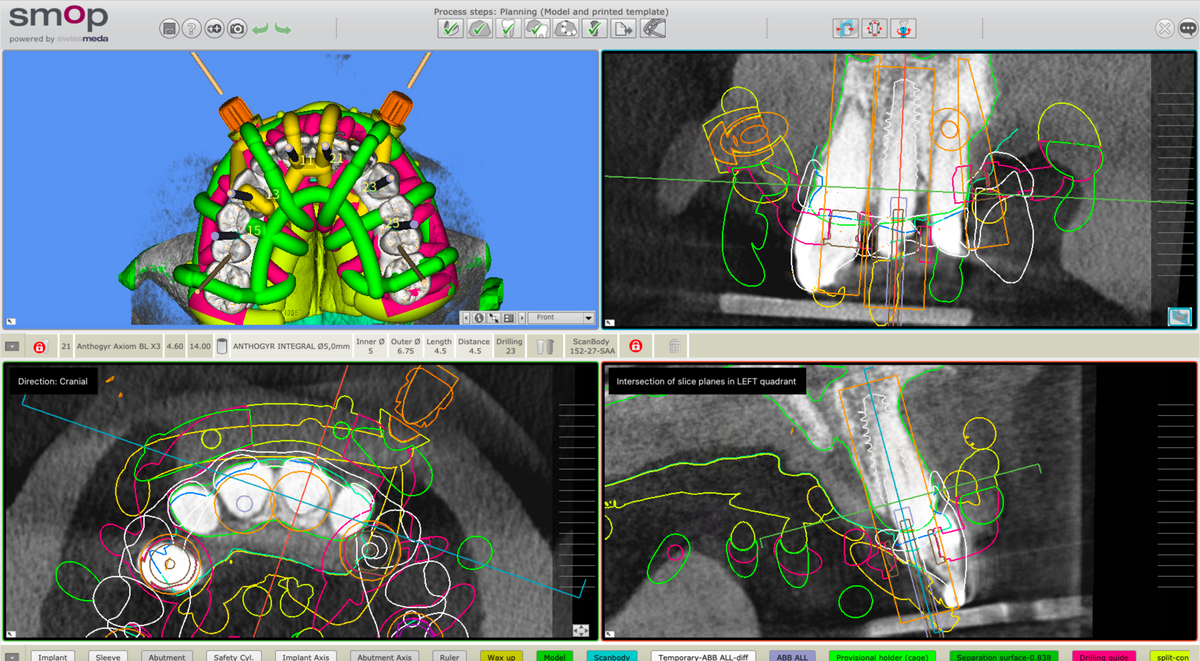Toggle Abutment visibility button
Image resolution: width=1200 pixels, height=661 pixels.
pyautogui.click(x=168, y=656)
